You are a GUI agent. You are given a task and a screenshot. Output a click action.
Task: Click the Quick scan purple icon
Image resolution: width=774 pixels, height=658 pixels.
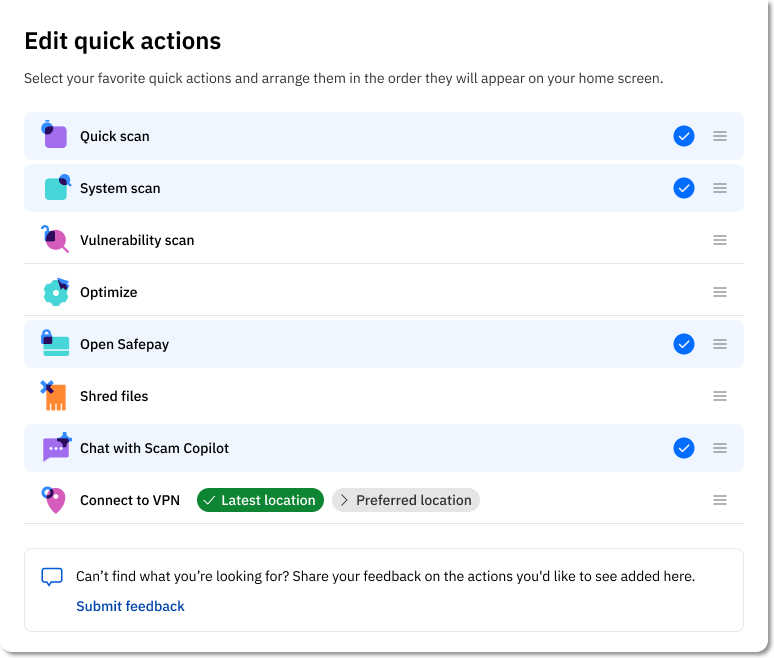(x=54, y=134)
